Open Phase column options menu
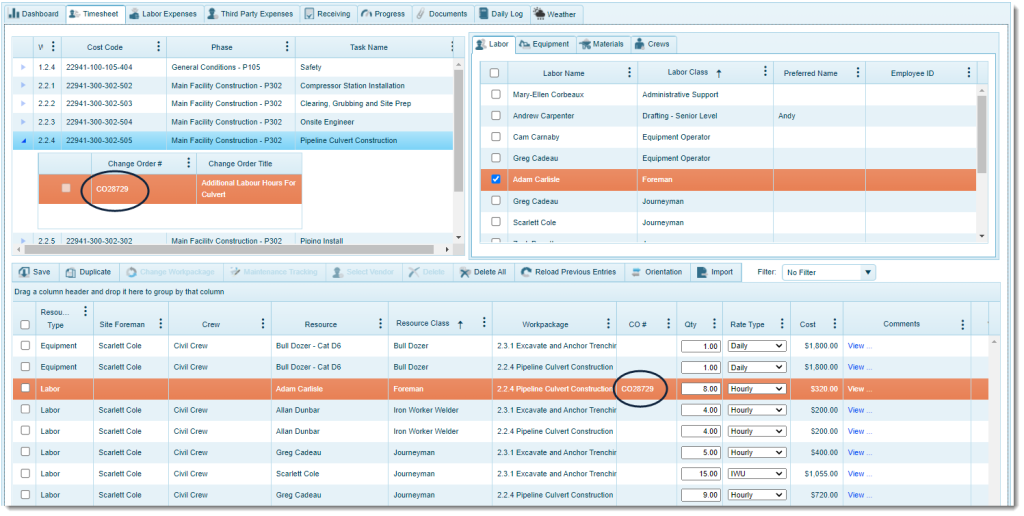Screen dimensions: 1024x516 [287, 46]
